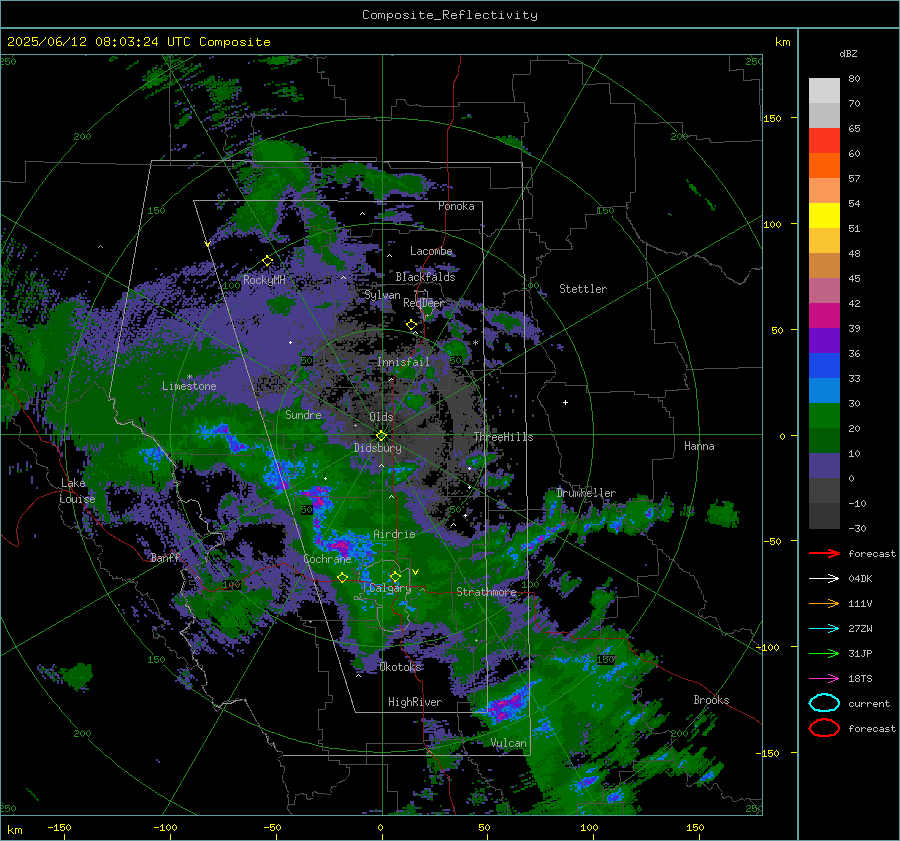The height and width of the screenshot is (841, 900).
Task: Click the Ponoka city label
Action: coord(456,206)
